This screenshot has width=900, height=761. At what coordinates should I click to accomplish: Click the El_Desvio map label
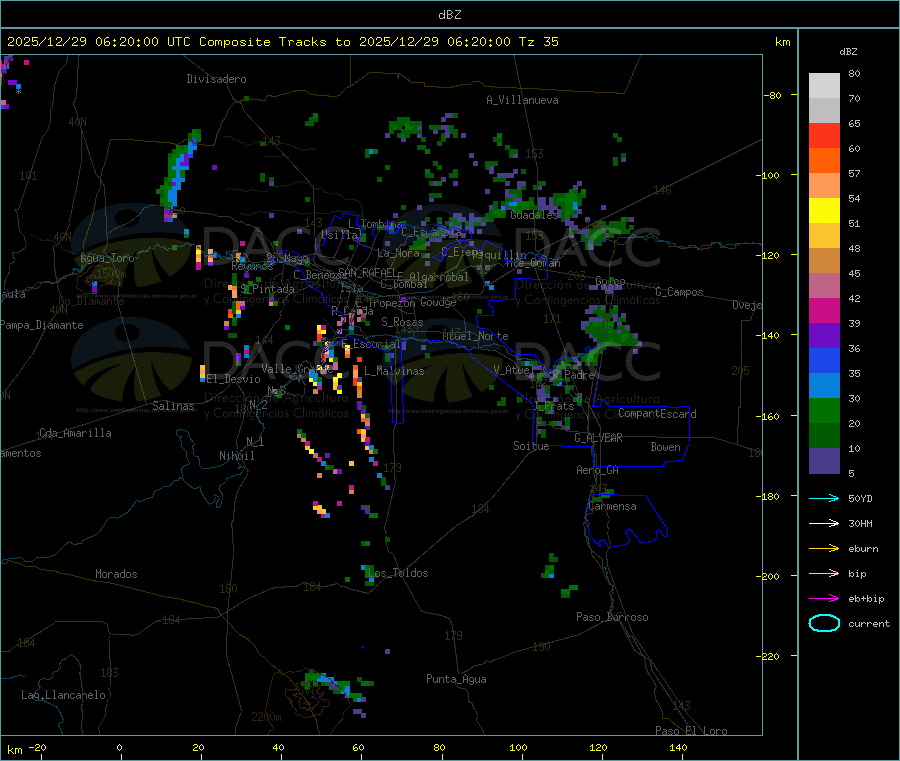coord(234,379)
